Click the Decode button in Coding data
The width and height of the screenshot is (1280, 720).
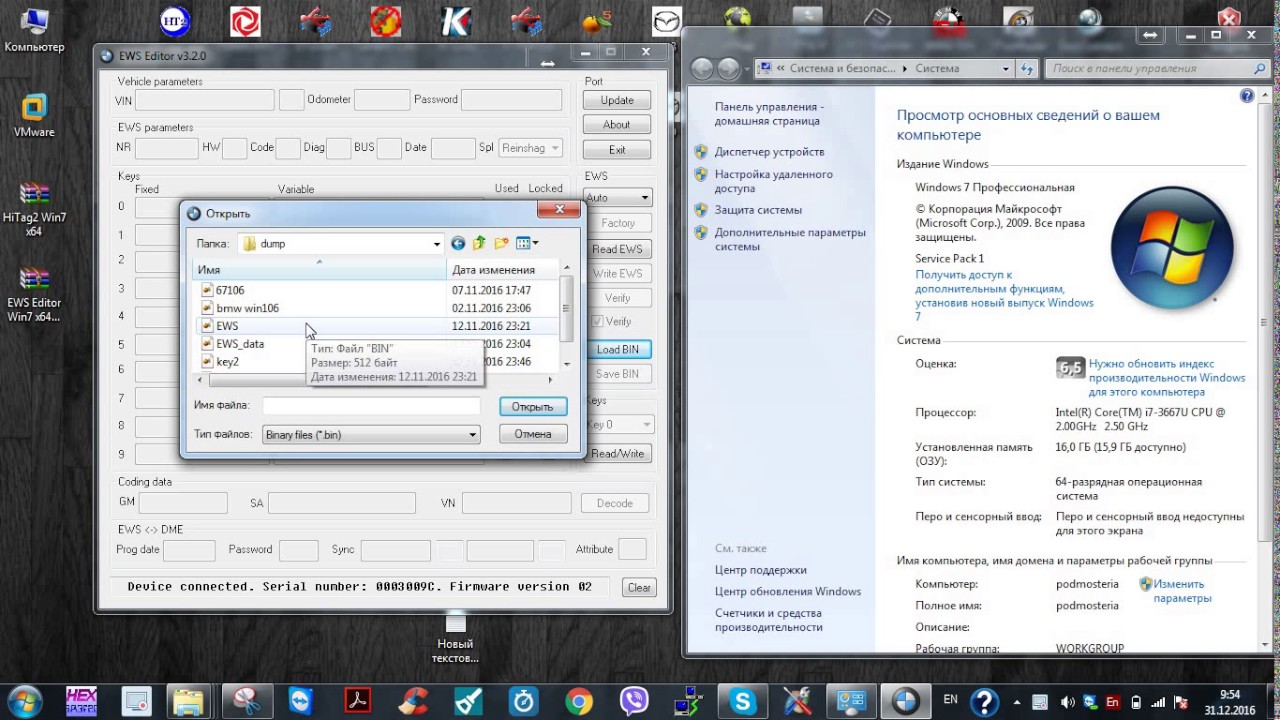click(614, 504)
